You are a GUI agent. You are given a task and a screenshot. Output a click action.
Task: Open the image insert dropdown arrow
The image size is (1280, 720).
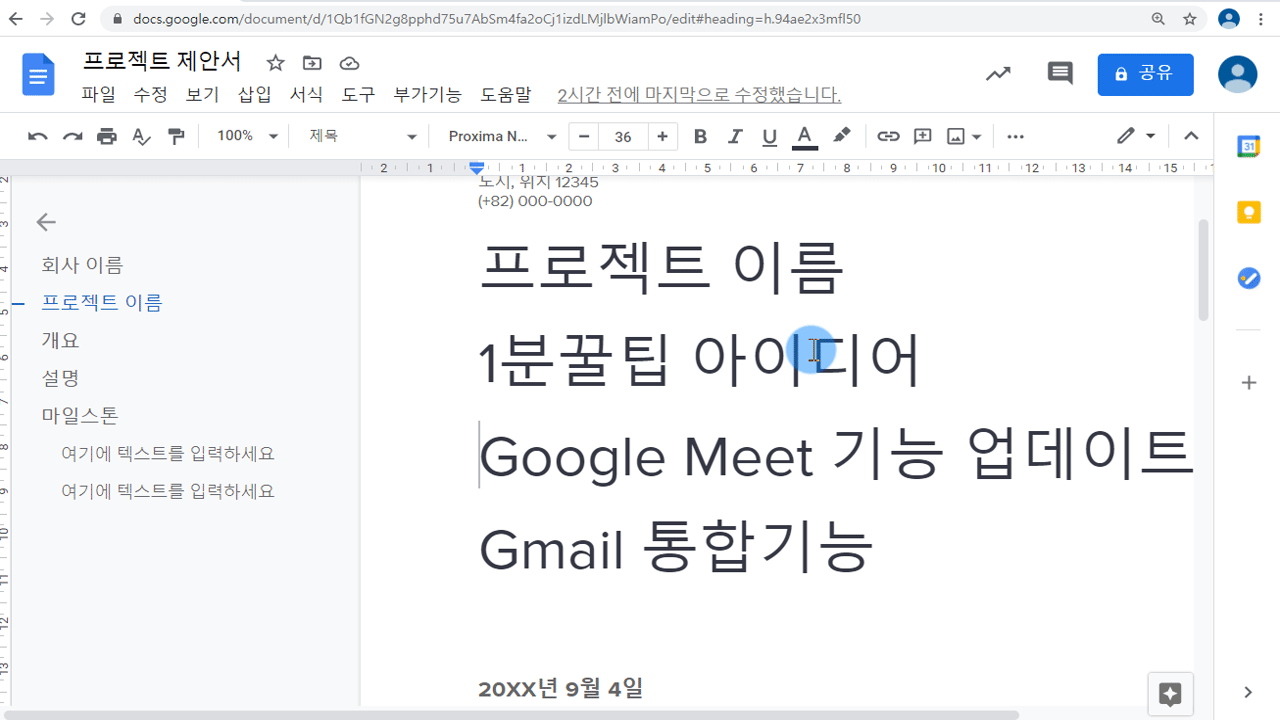click(977, 137)
